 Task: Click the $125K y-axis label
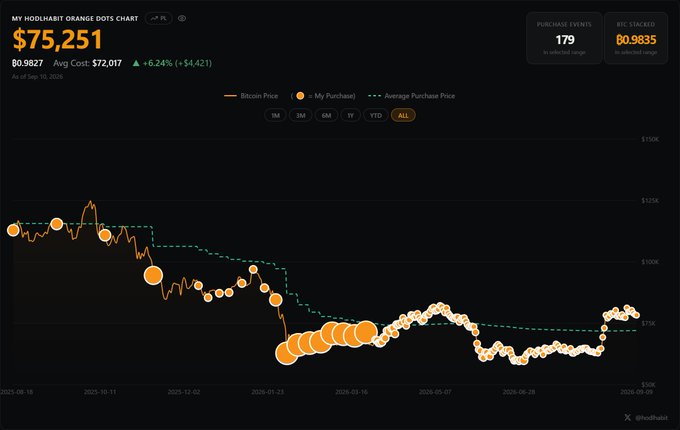[x=650, y=200]
